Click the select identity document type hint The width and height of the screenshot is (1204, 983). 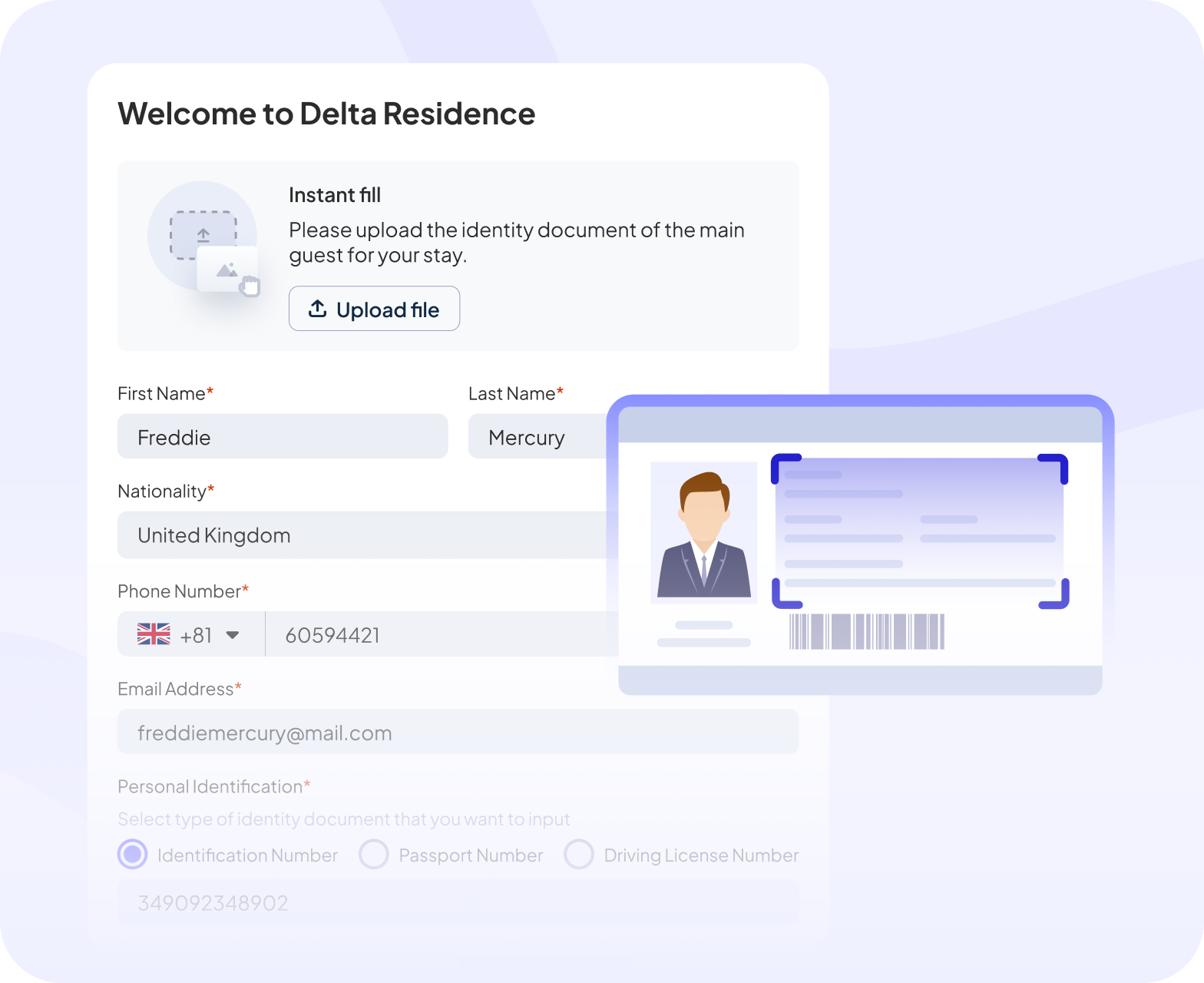(x=344, y=819)
